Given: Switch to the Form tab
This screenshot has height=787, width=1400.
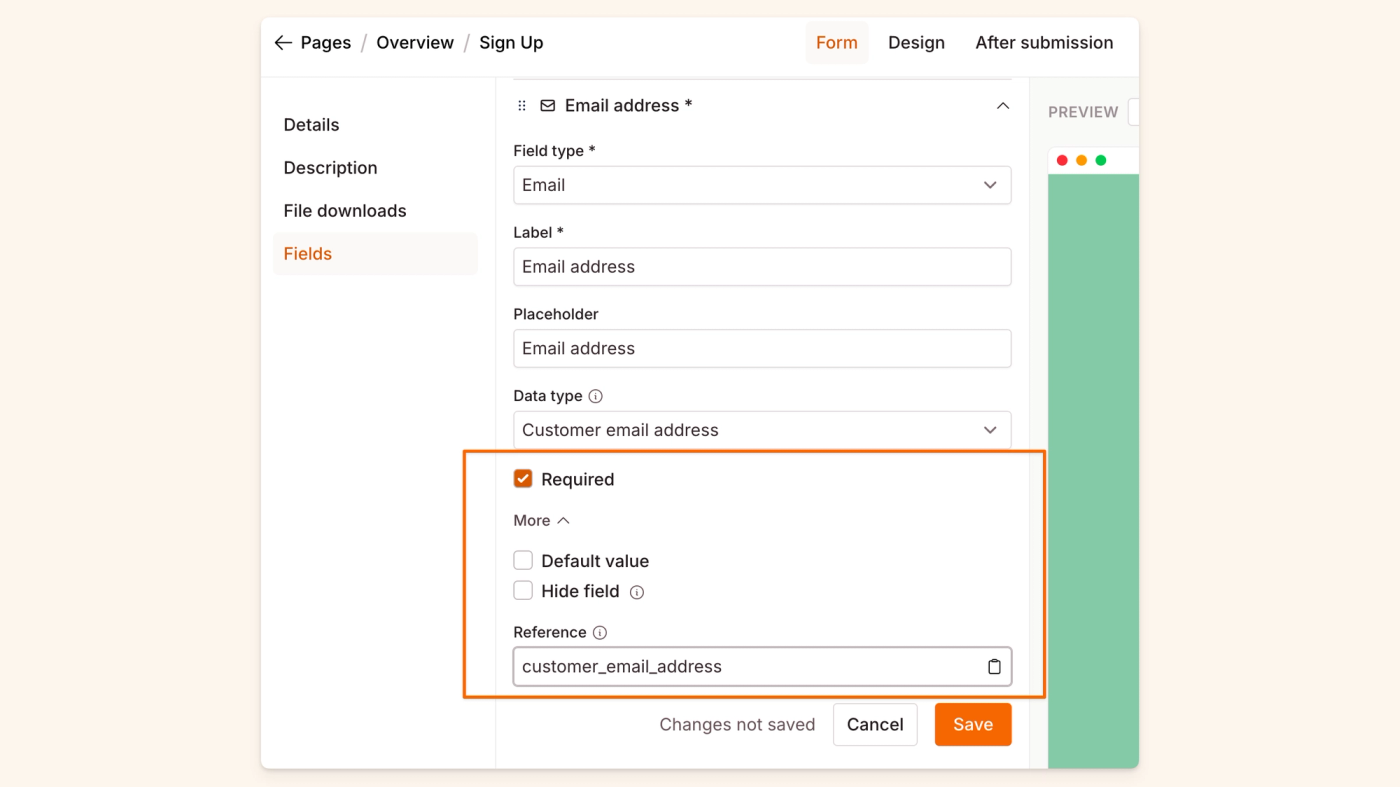Looking at the screenshot, I should coord(837,43).
